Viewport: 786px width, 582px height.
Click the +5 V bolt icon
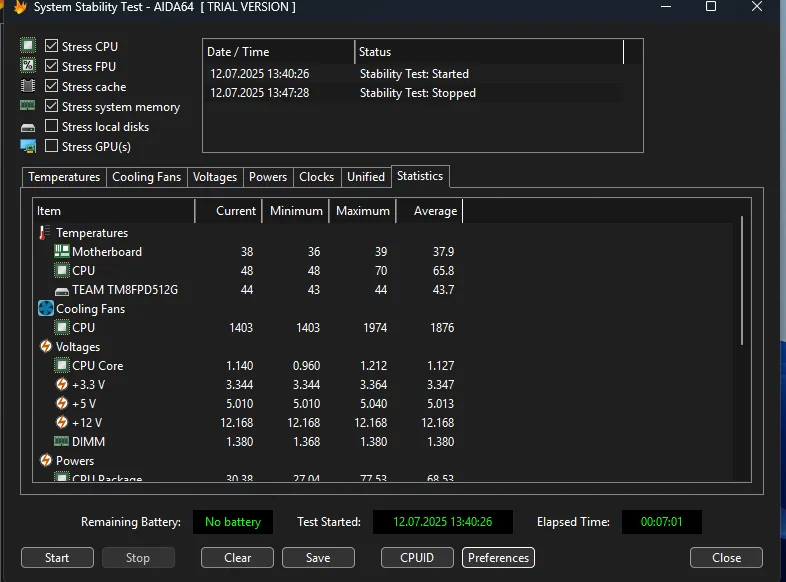[x=62, y=404]
